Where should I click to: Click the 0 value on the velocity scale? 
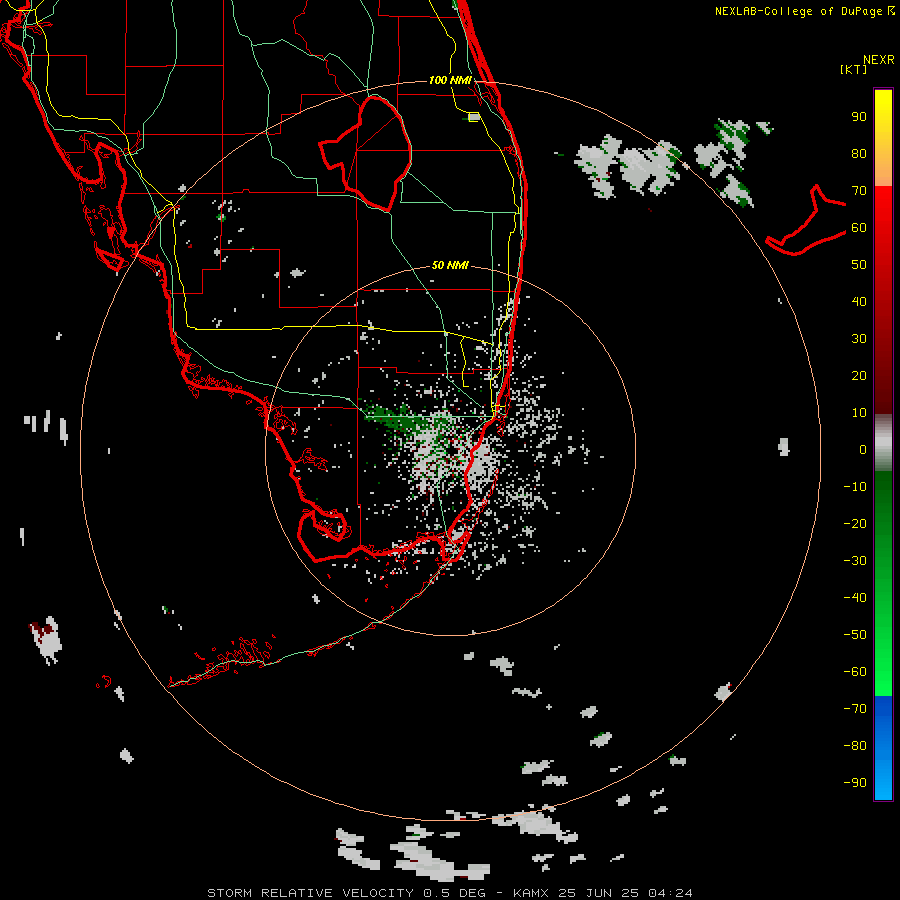863,449
